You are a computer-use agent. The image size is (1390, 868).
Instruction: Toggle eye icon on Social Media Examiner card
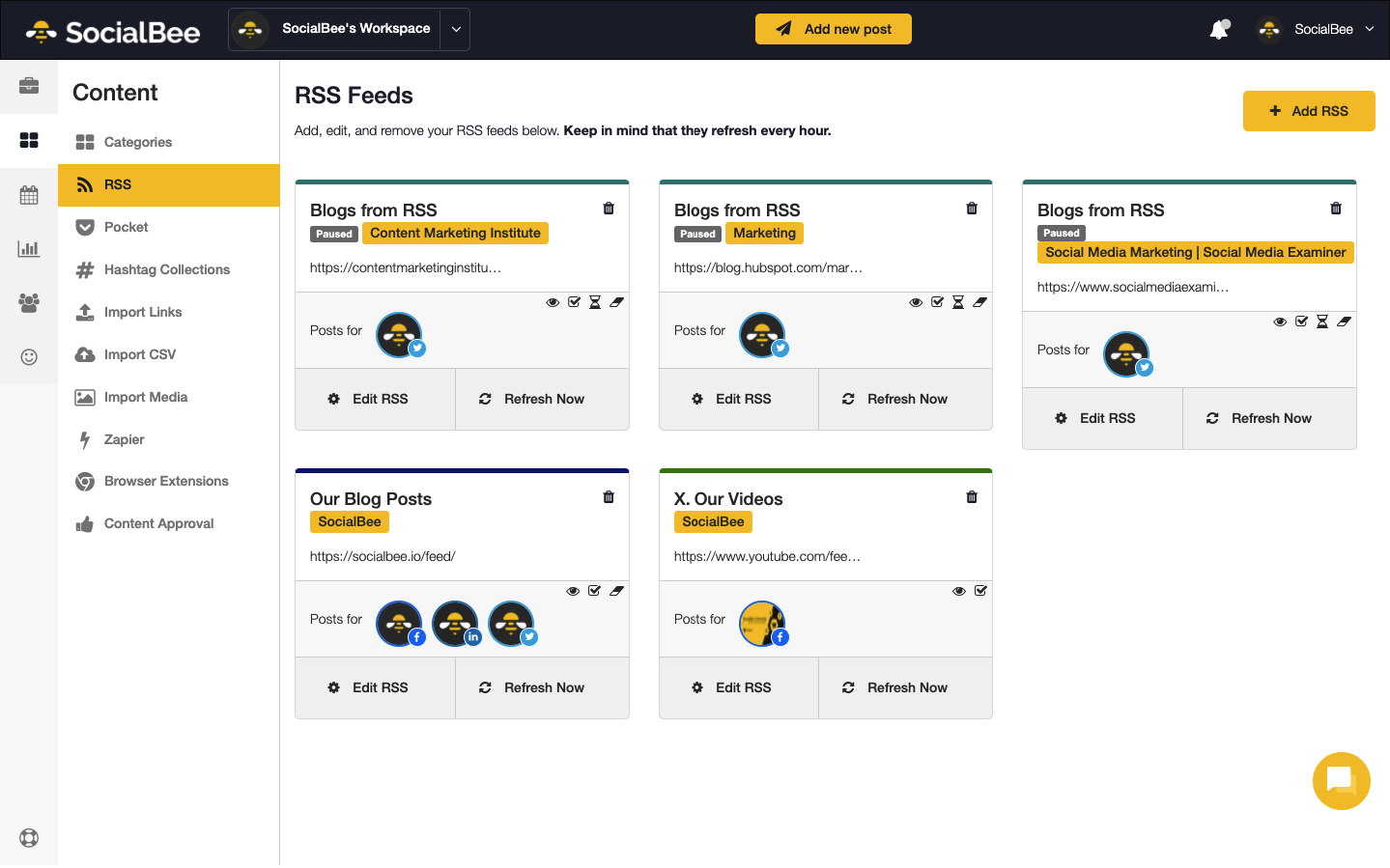tap(1280, 322)
